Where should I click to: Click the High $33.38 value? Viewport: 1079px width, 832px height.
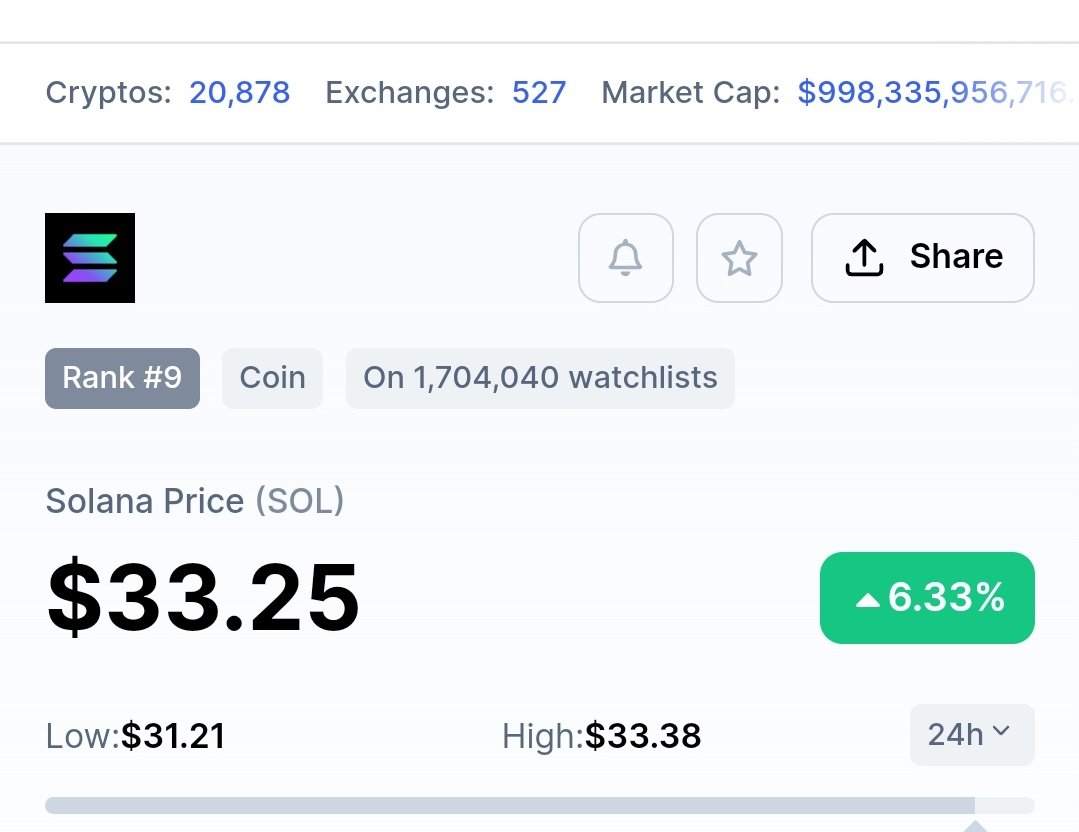click(643, 736)
